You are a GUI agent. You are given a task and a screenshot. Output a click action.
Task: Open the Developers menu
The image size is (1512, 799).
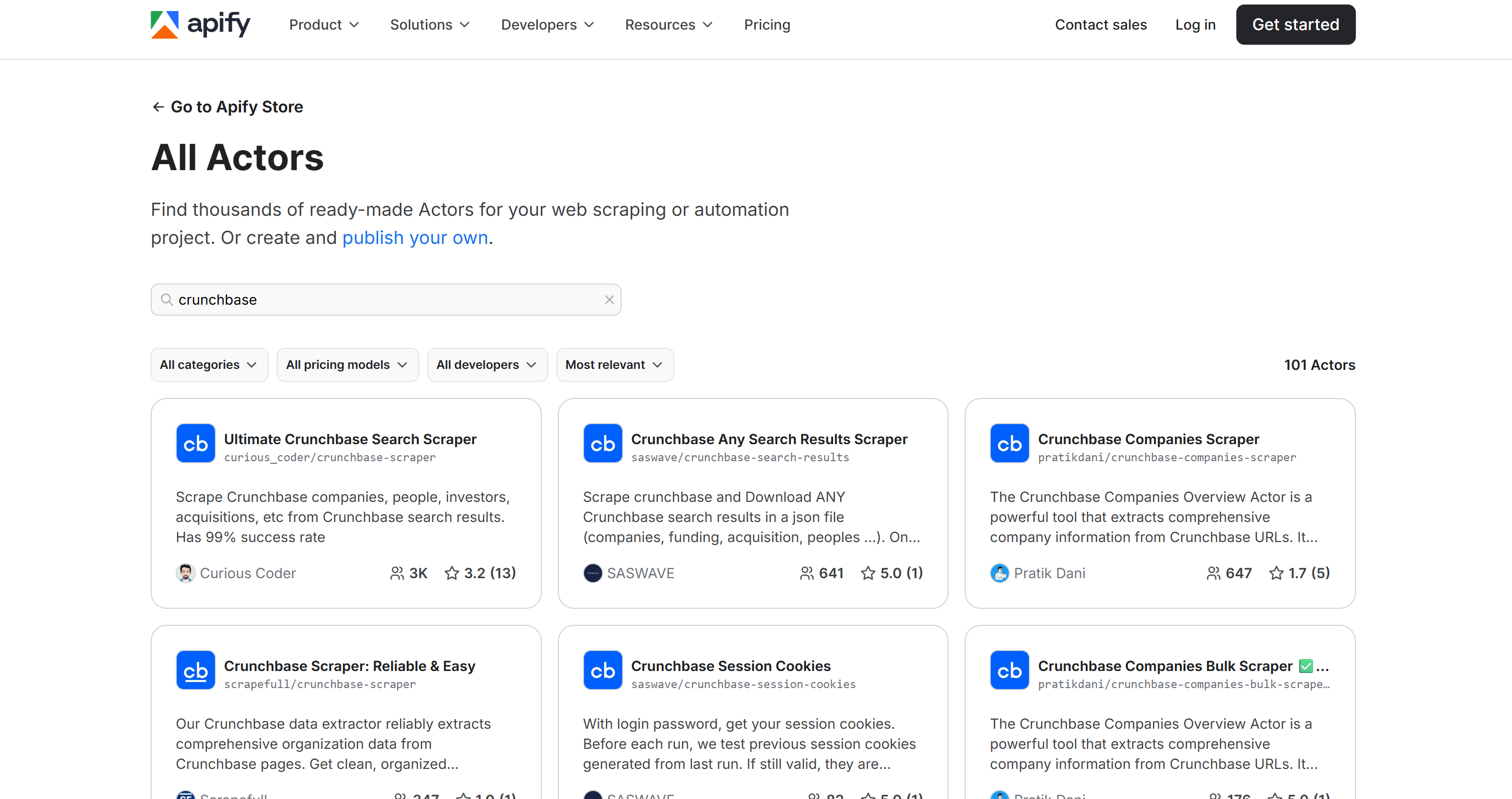click(x=546, y=25)
